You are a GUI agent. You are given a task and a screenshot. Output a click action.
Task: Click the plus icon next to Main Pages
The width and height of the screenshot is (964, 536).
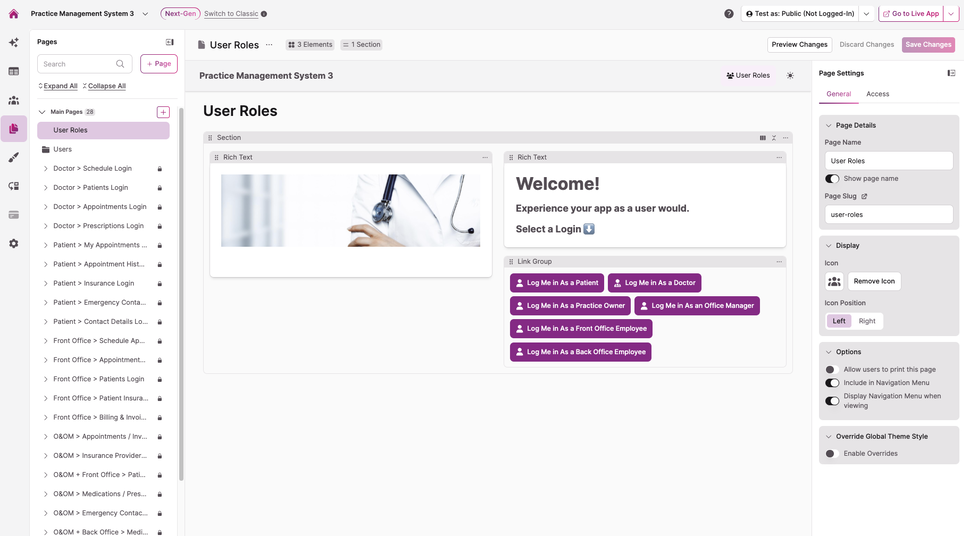163,112
